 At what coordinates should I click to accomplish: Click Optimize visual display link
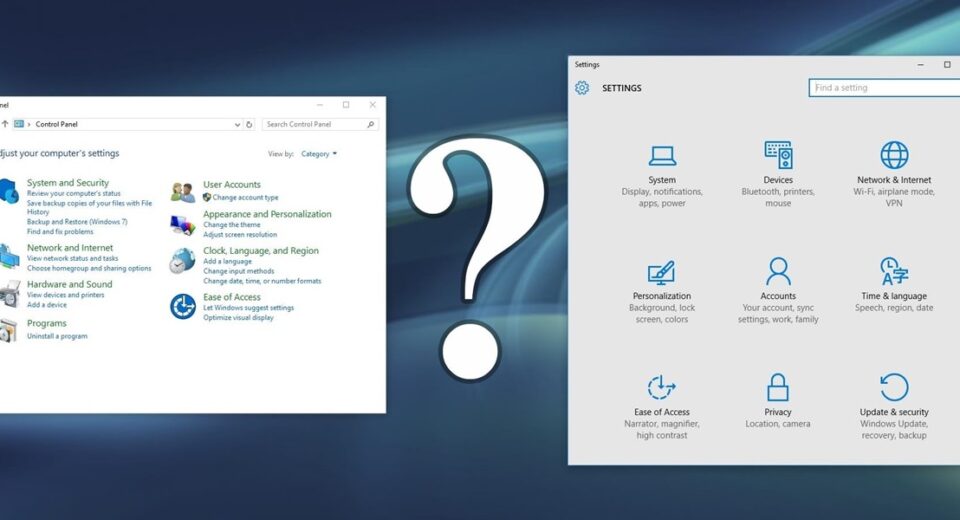coord(238,318)
